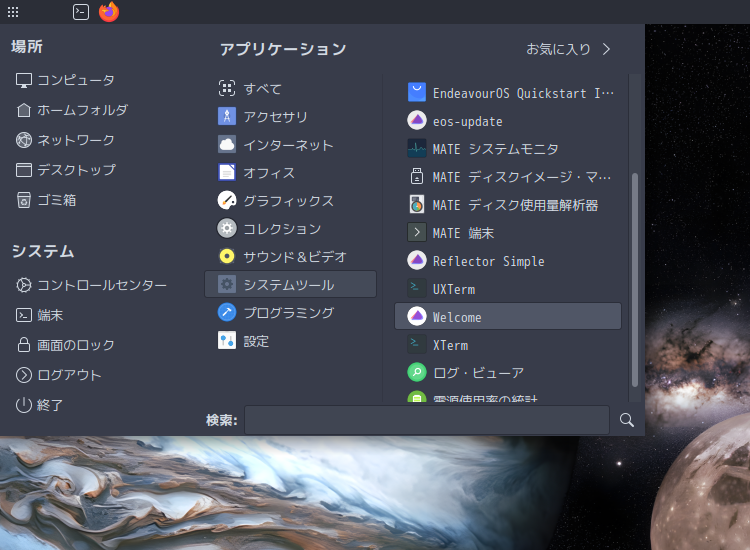Click "MATE ディスク使用量解析器" text
The width and height of the screenshot is (750, 550).
515,205
